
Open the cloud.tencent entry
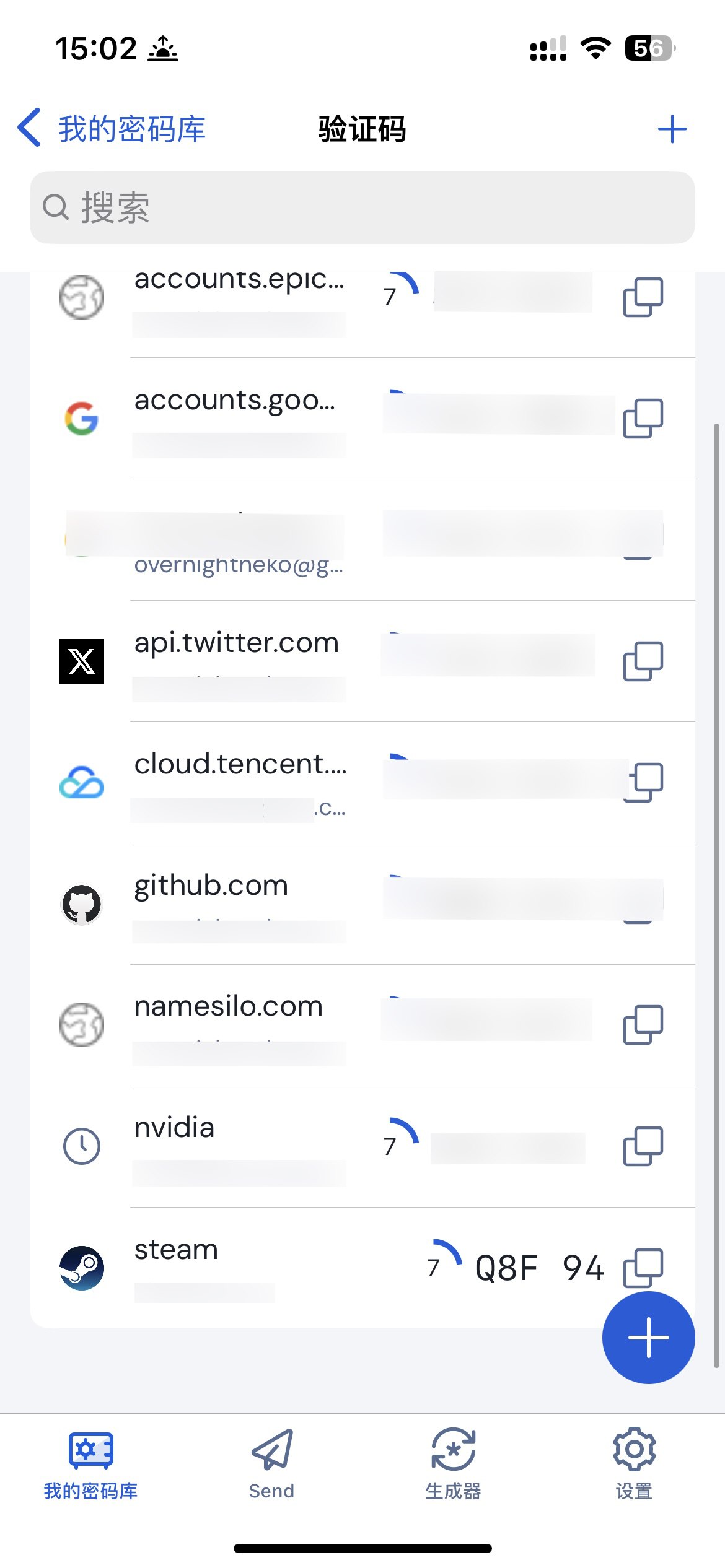[239, 765]
